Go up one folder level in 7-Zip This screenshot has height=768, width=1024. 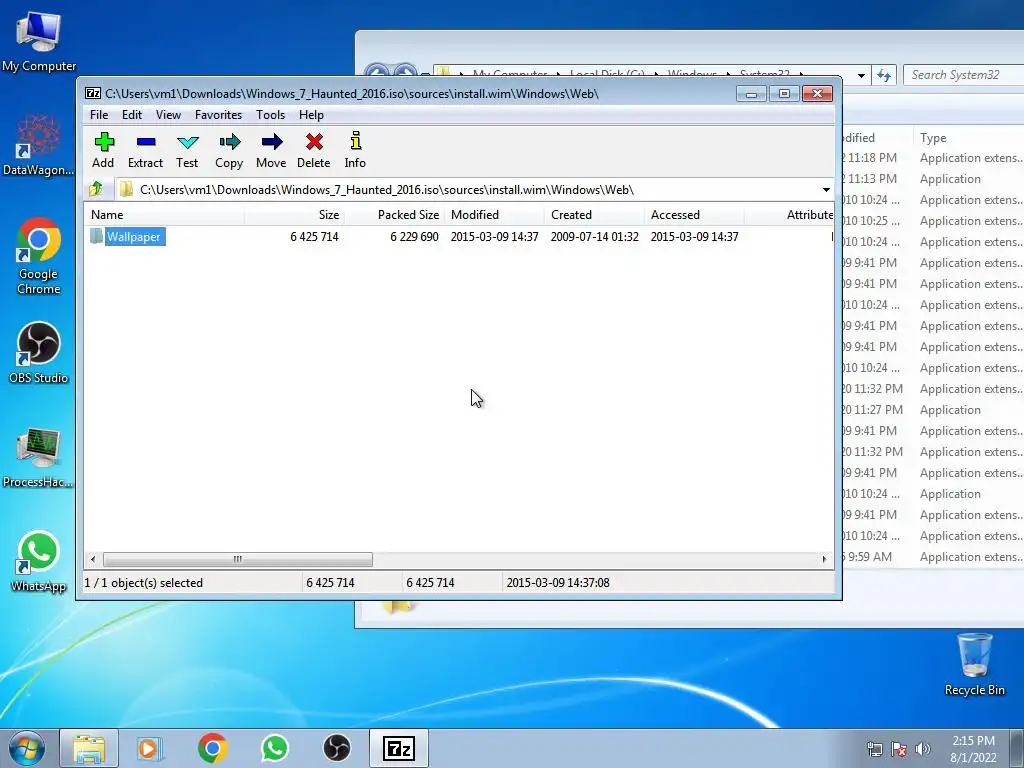pyautogui.click(x=96, y=189)
